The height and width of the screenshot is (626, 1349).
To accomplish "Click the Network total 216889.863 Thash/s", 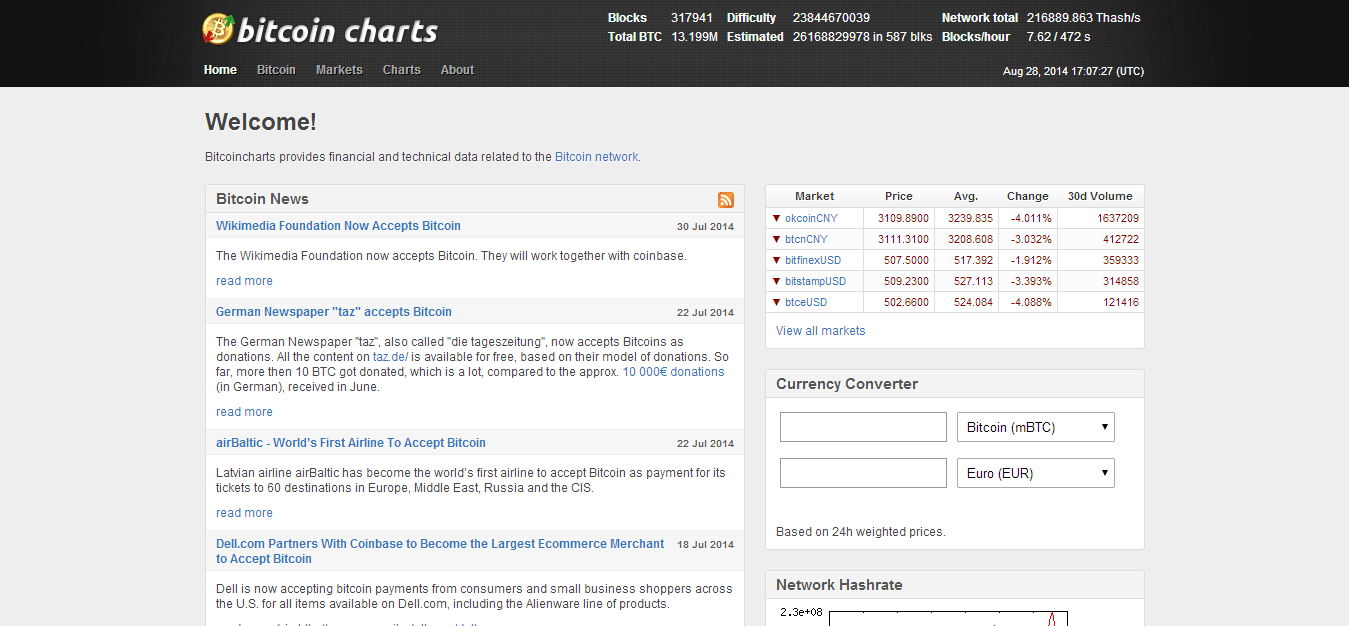I will click(1083, 18).
